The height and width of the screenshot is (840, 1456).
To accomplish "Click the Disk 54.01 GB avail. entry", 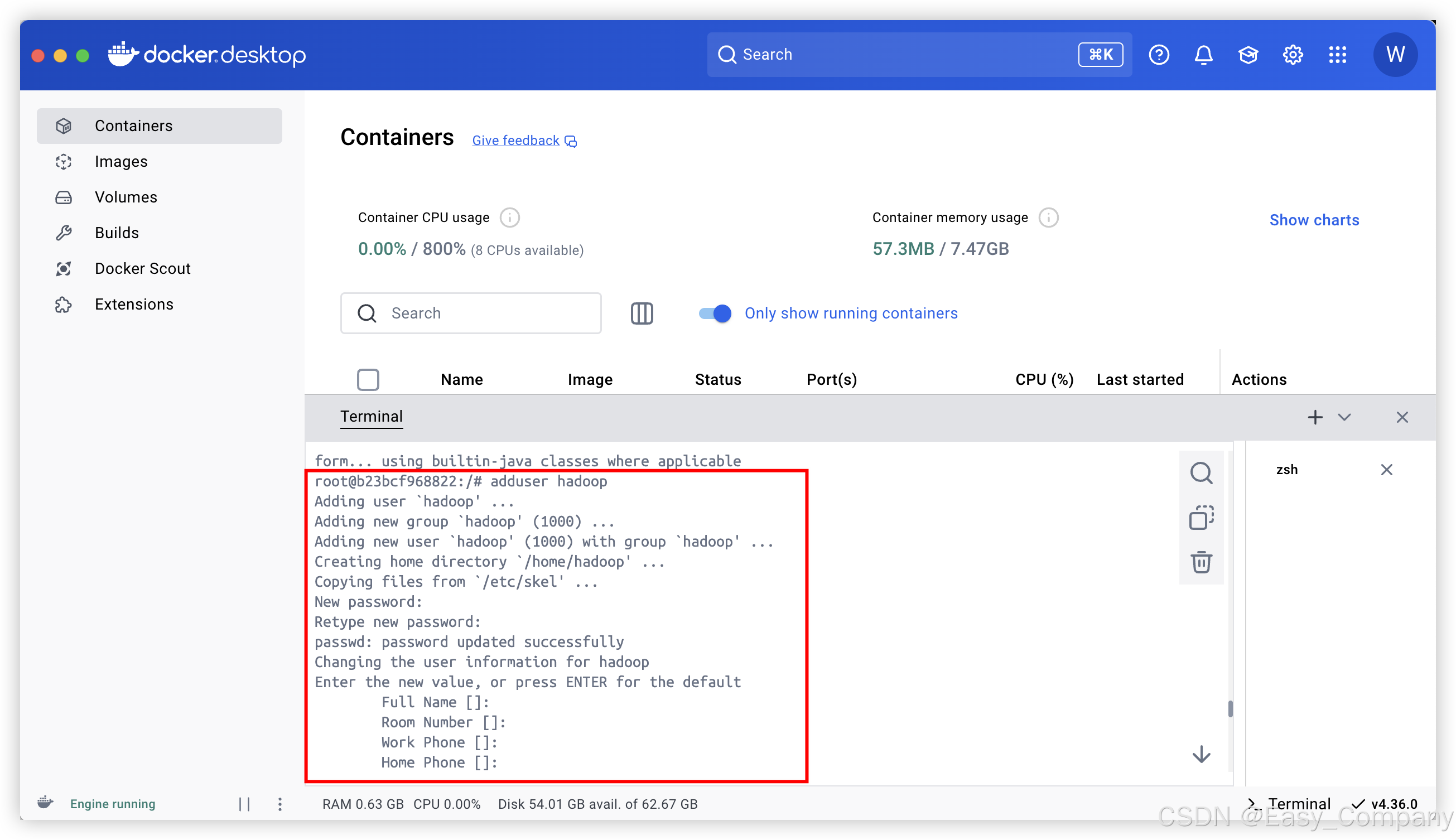I will pyautogui.click(x=597, y=804).
